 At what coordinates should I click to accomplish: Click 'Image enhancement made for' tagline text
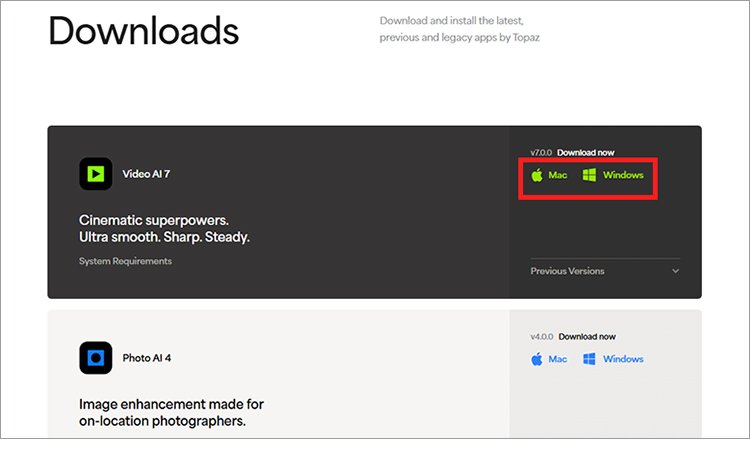pos(171,404)
